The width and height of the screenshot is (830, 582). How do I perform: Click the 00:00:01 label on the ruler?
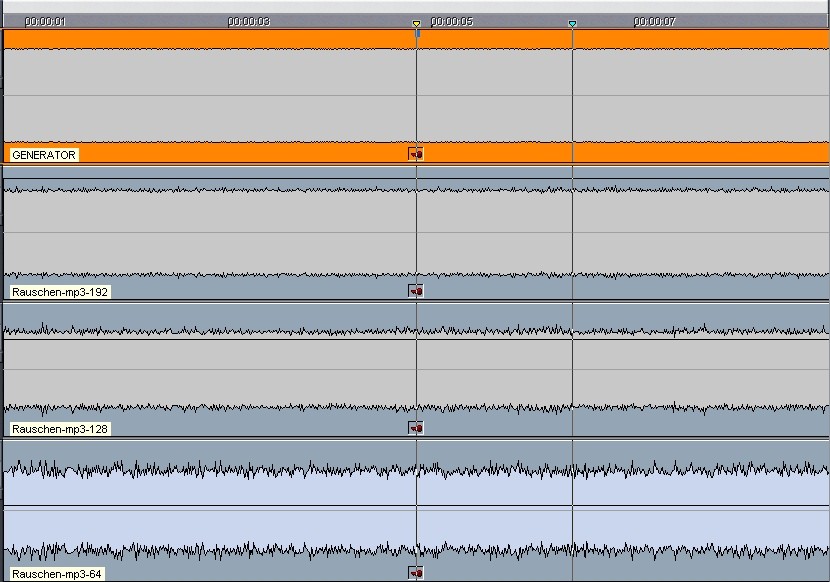click(45, 22)
